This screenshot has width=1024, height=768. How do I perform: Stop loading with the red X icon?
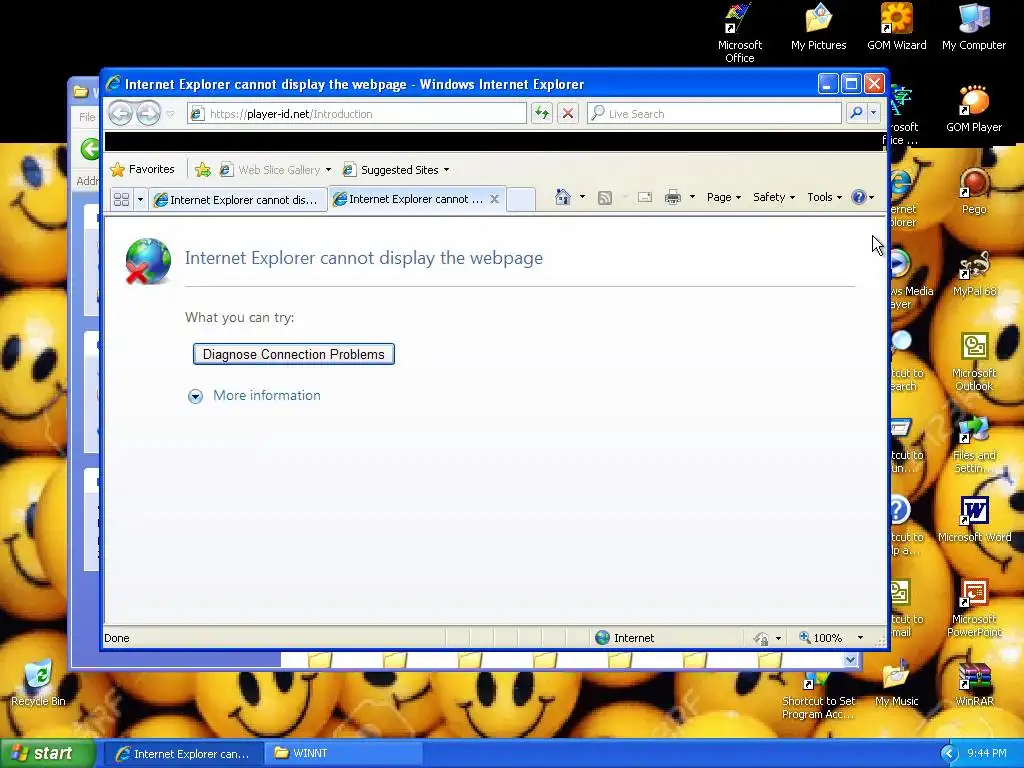(568, 114)
